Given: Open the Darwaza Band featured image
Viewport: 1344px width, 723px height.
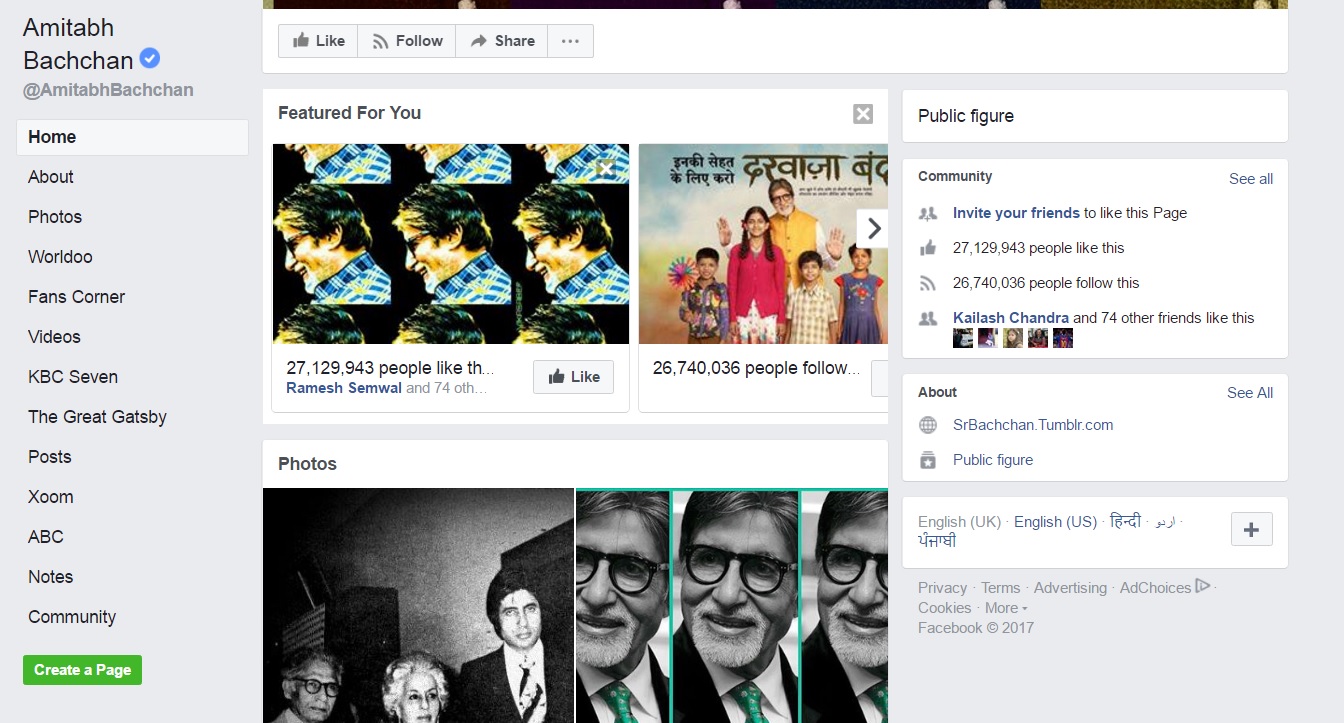Looking at the screenshot, I should [763, 244].
